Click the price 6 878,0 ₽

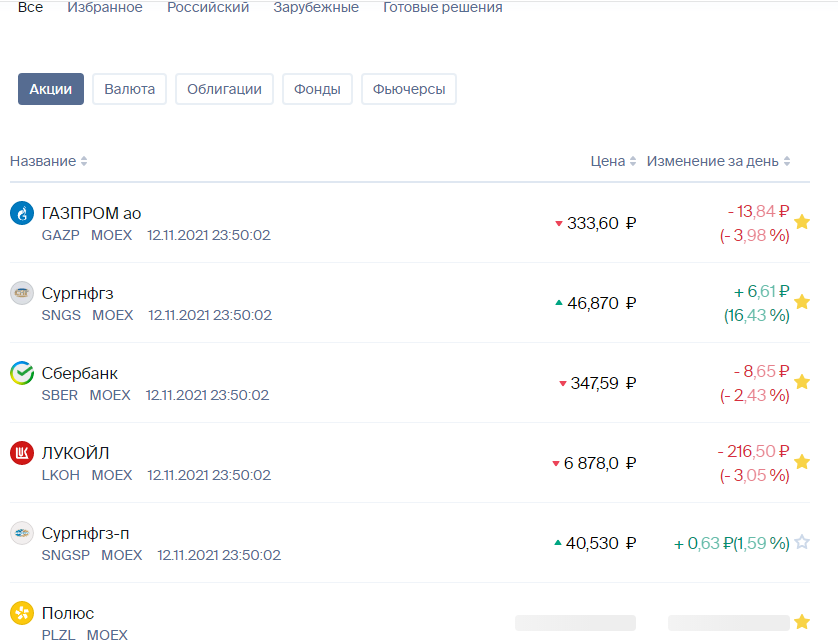[600, 463]
